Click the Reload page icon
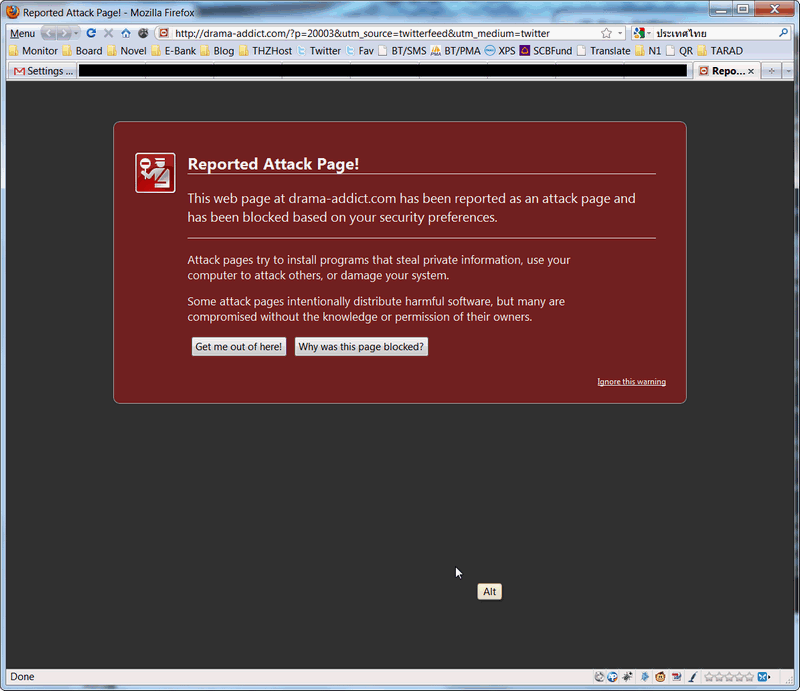This screenshot has height=691, width=800. (91, 33)
